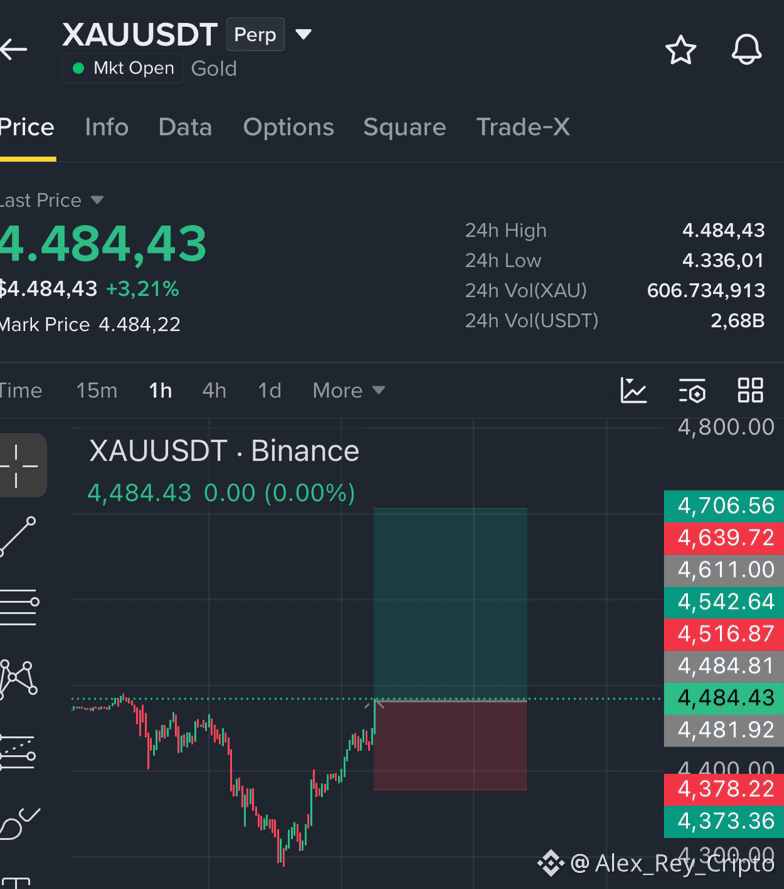Open price alert bell icon

point(746,49)
